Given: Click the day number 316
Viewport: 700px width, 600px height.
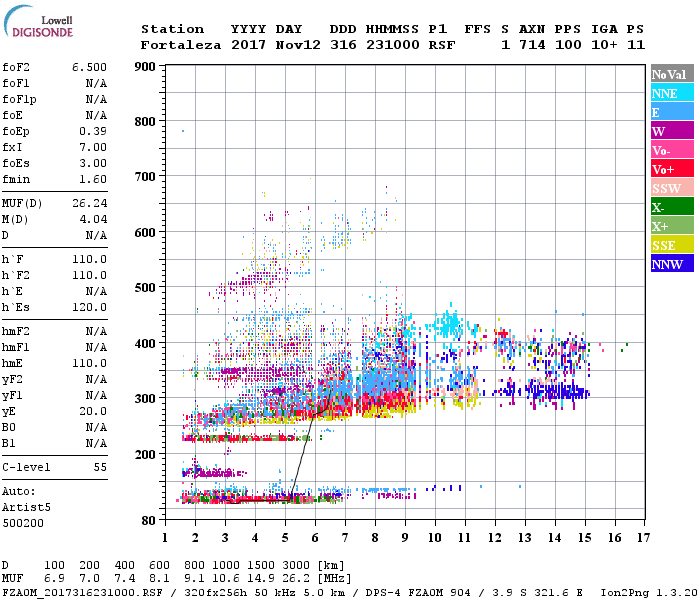Looking at the screenshot, I should point(343,45).
